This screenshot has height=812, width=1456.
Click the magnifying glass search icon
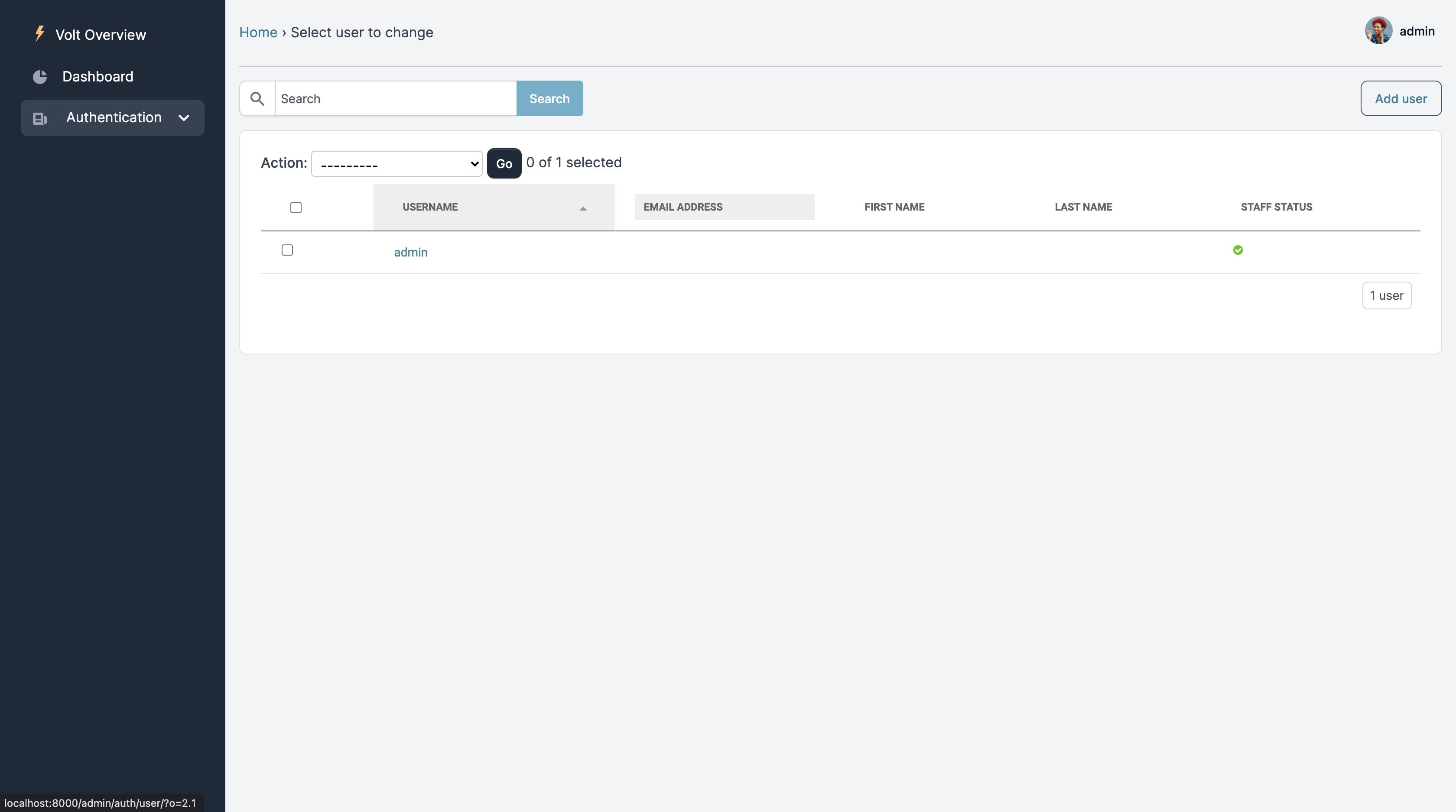tap(257, 99)
